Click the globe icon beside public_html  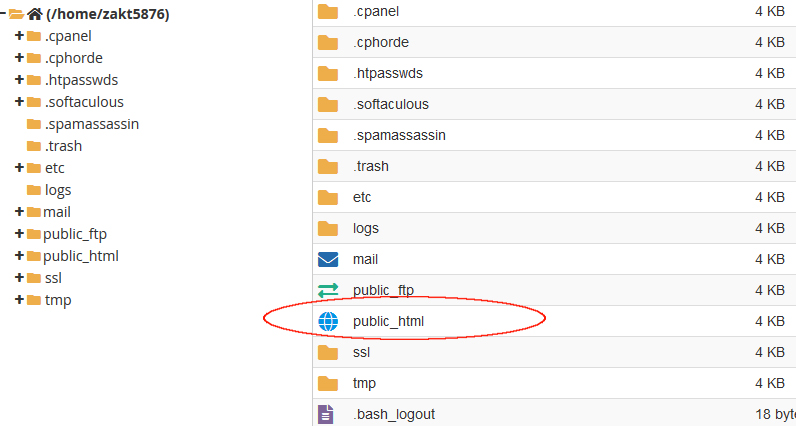[328, 321]
